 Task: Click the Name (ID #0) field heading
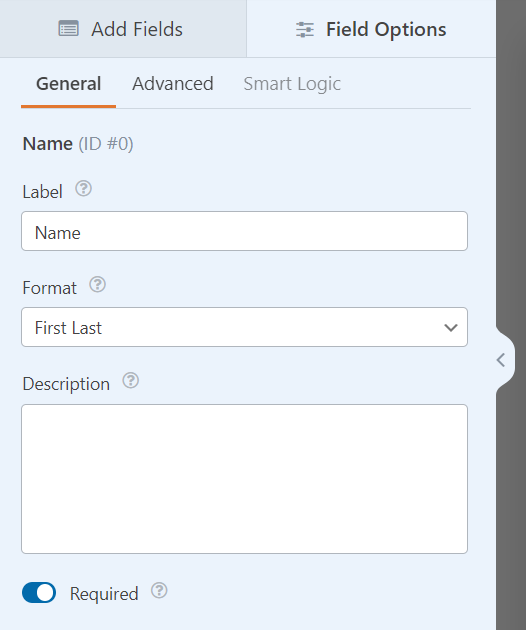(78, 144)
